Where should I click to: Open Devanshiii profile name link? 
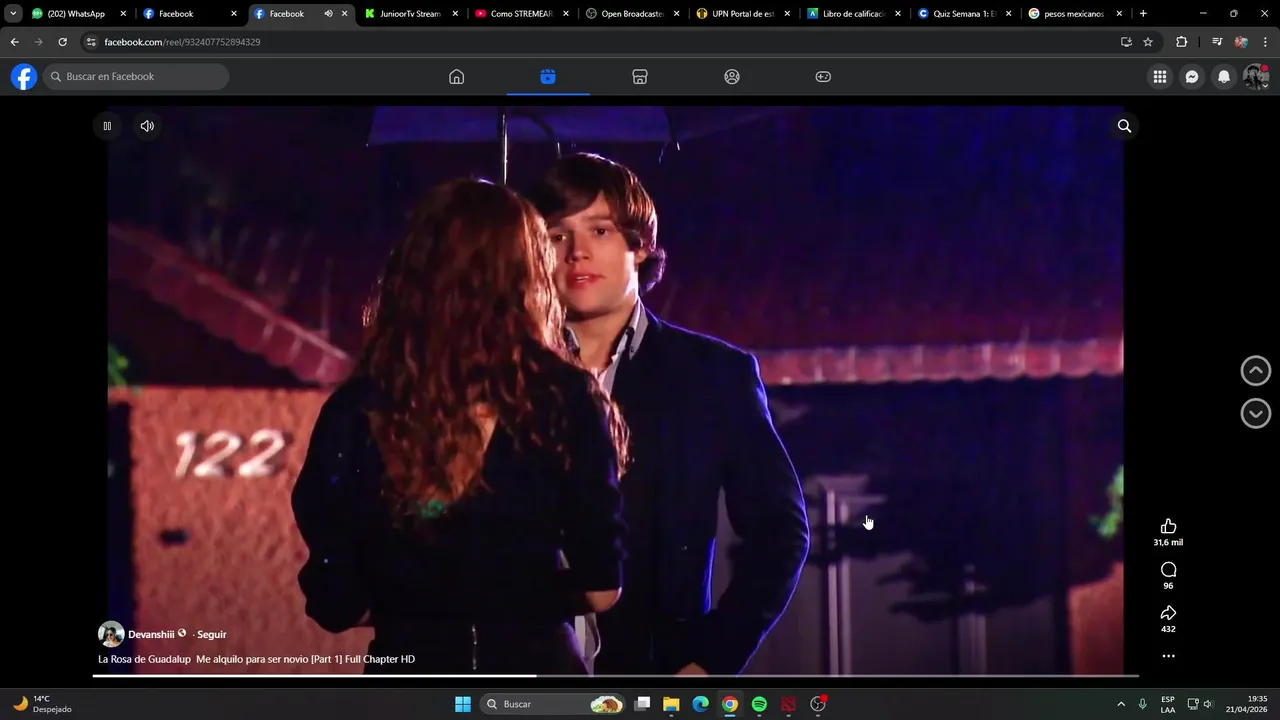click(151, 634)
